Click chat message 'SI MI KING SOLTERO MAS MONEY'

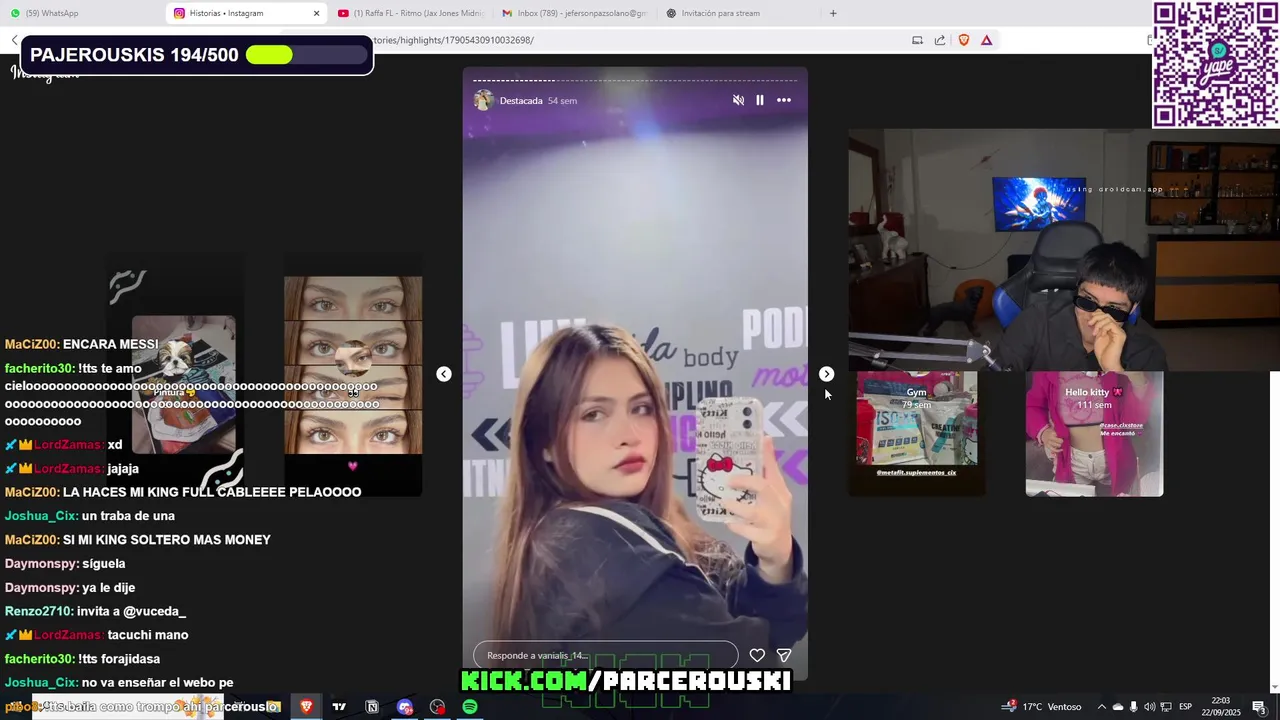click(x=167, y=540)
